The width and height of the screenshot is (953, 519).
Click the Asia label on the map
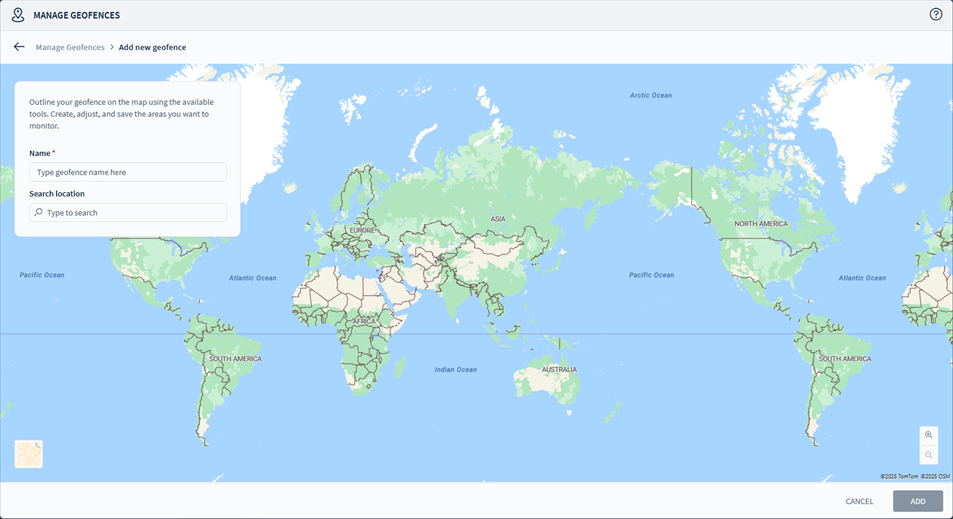(x=497, y=218)
